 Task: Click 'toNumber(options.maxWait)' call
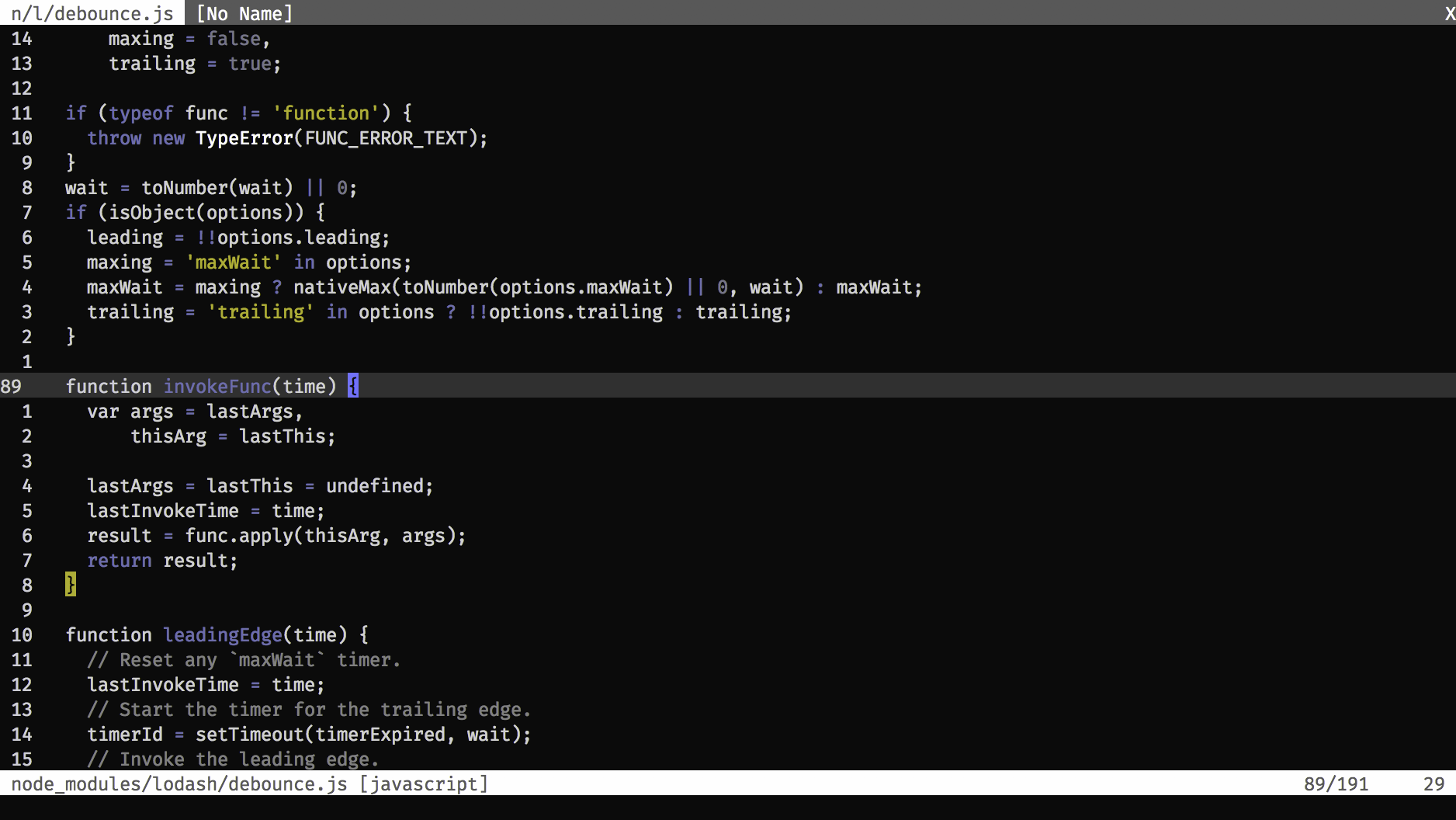click(538, 287)
